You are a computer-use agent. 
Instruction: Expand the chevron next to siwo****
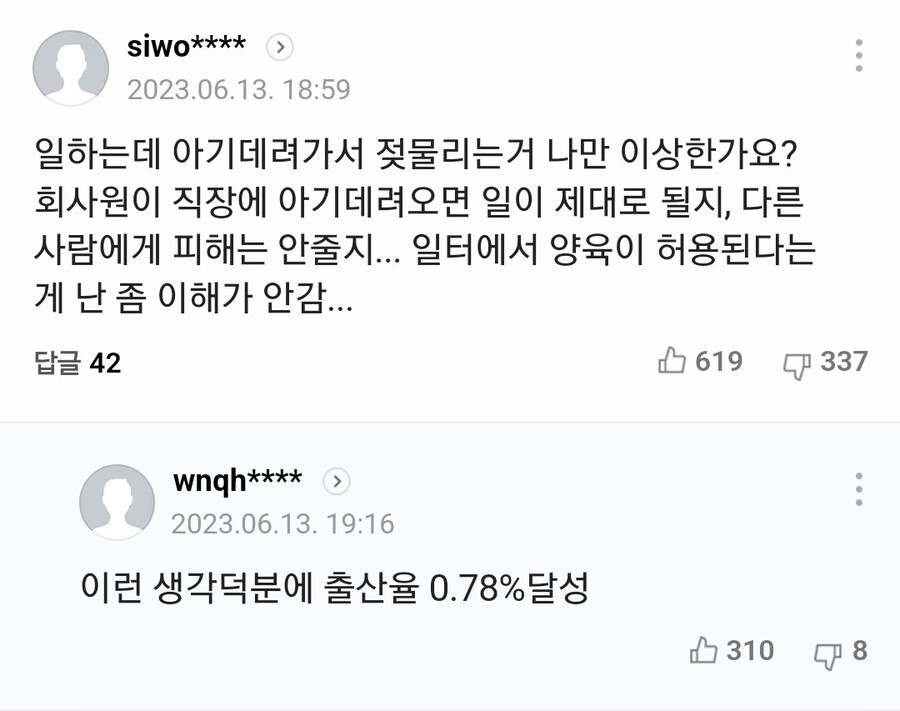281,46
